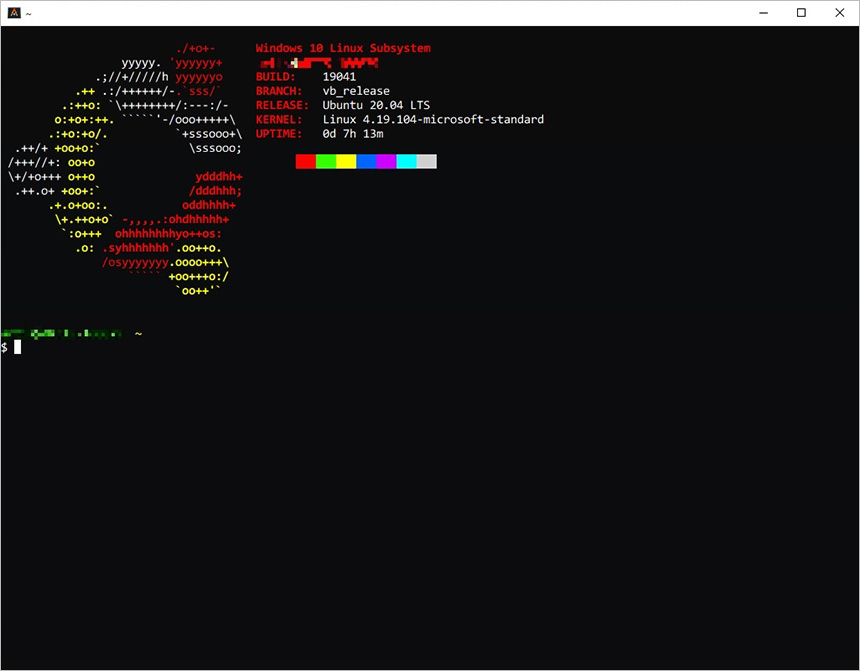This screenshot has height=671, width=860.
Task: Maximize the terminal window
Action: tap(801, 13)
